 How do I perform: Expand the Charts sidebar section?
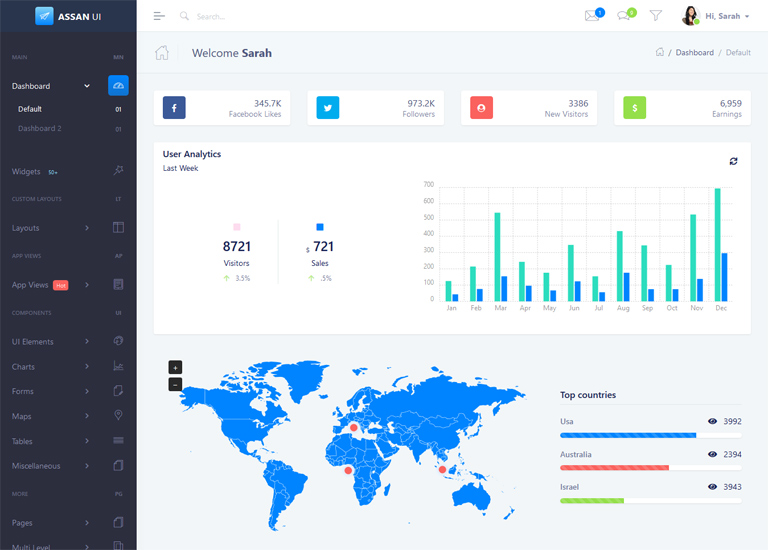pos(50,367)
